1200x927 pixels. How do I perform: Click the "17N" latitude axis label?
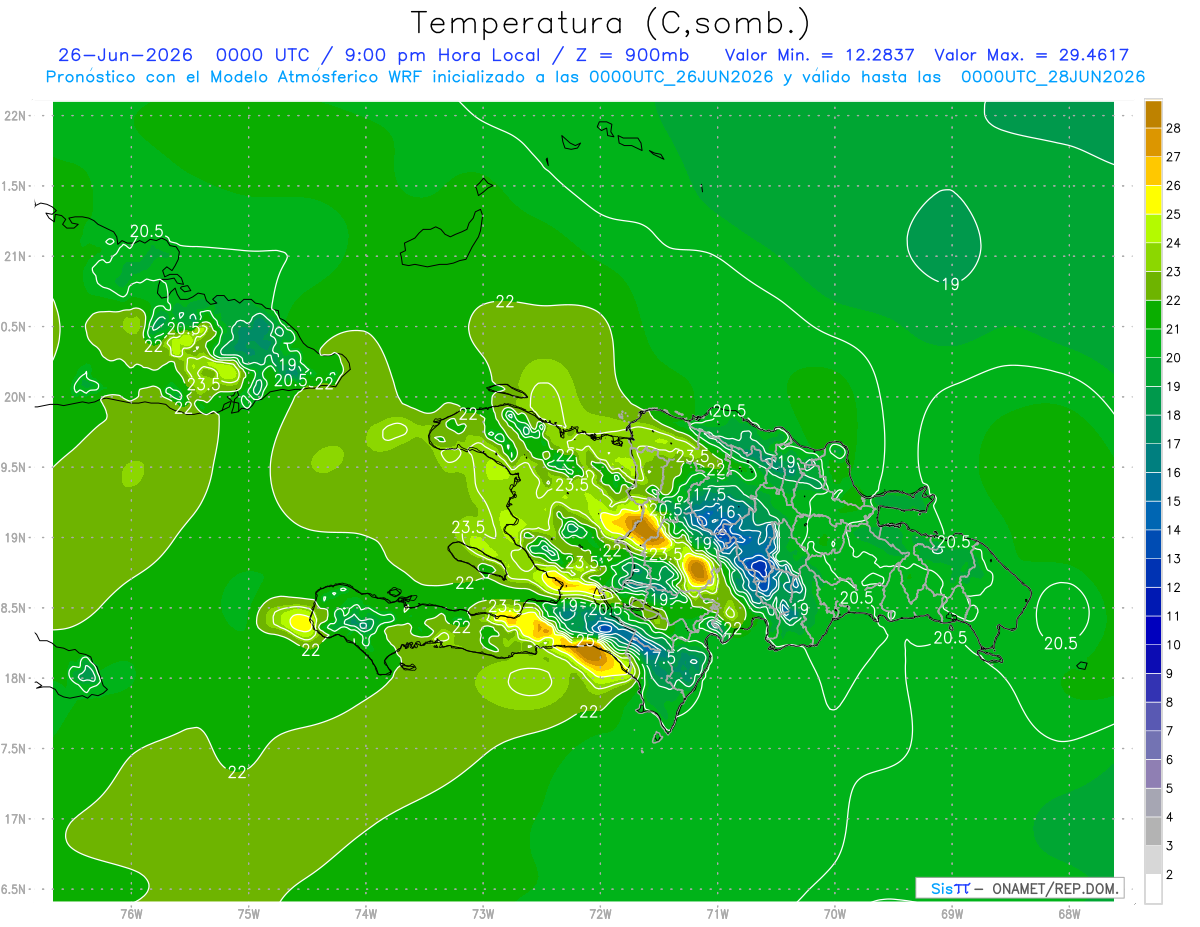tap(15, 820)
